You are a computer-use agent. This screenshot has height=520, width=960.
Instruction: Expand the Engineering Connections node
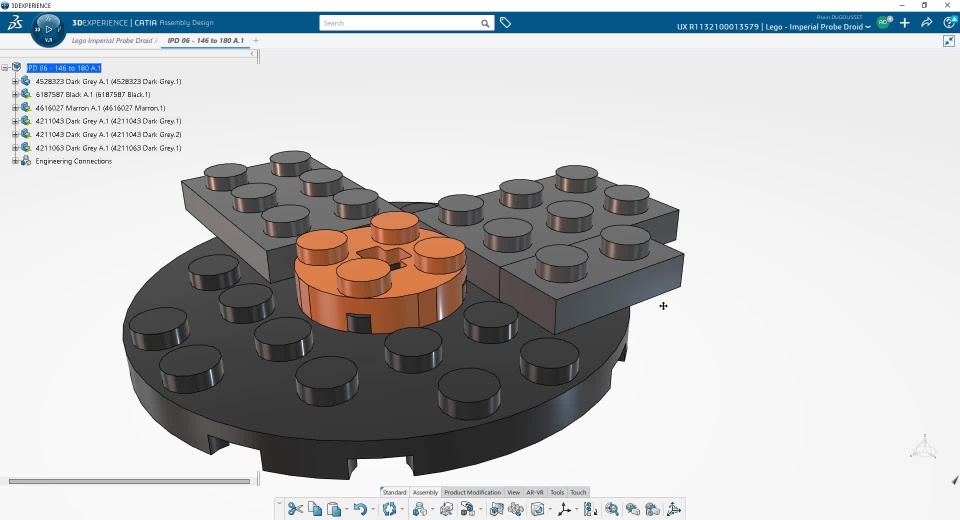(15, 161)
